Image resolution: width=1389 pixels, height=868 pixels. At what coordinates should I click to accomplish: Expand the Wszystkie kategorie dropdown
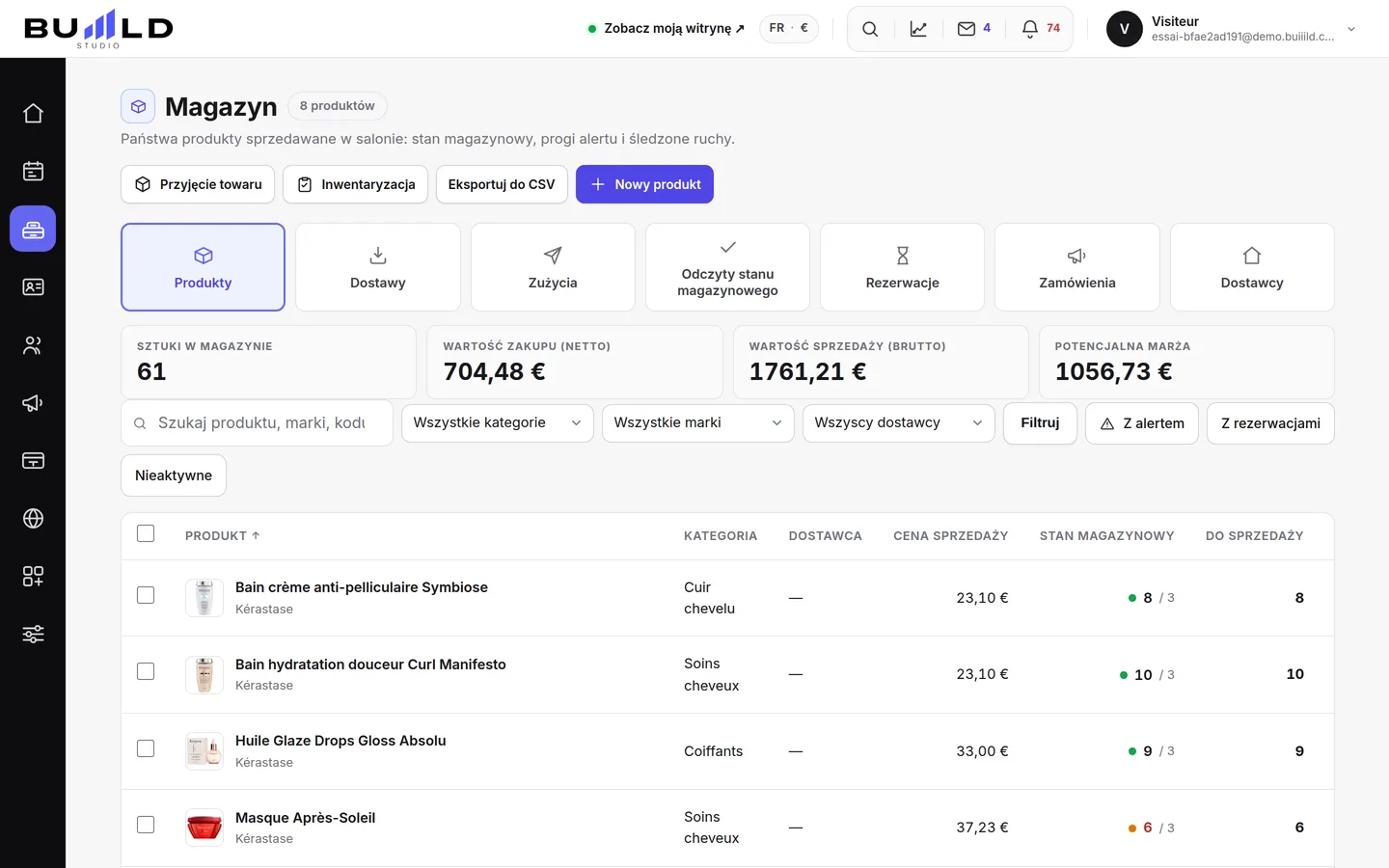tap(498, 423)
